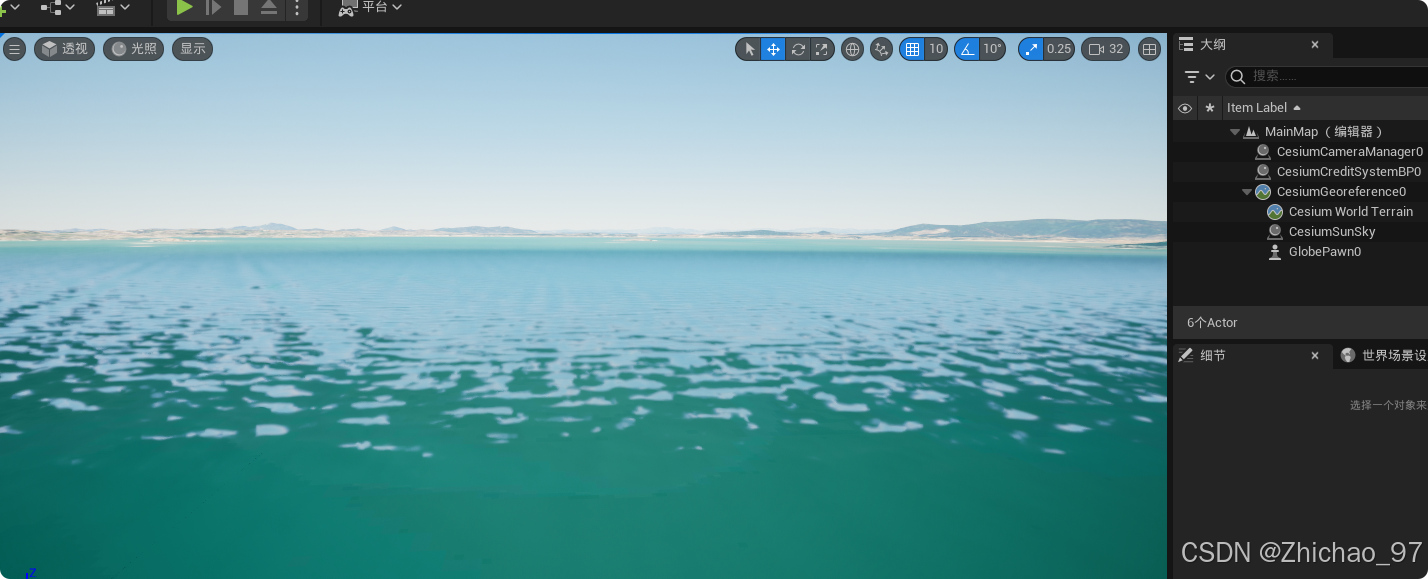The width and height of the screenshot is (1428, 579).
Task: Click the GlobePawn0 pawn icon
Action: [1275, 252]
